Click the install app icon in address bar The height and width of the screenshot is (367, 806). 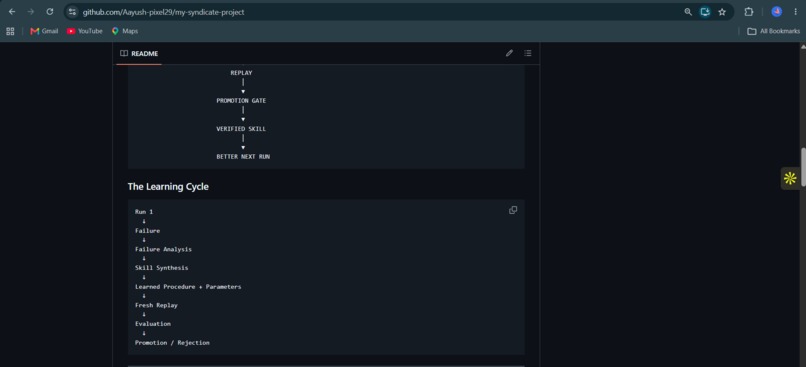(705, 12)
